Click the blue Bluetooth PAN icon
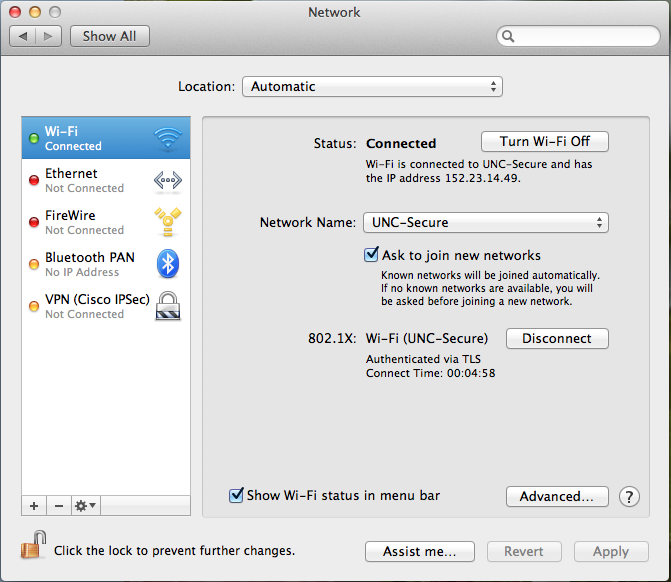The image size is (671, 582). click(x=167, y=264)
